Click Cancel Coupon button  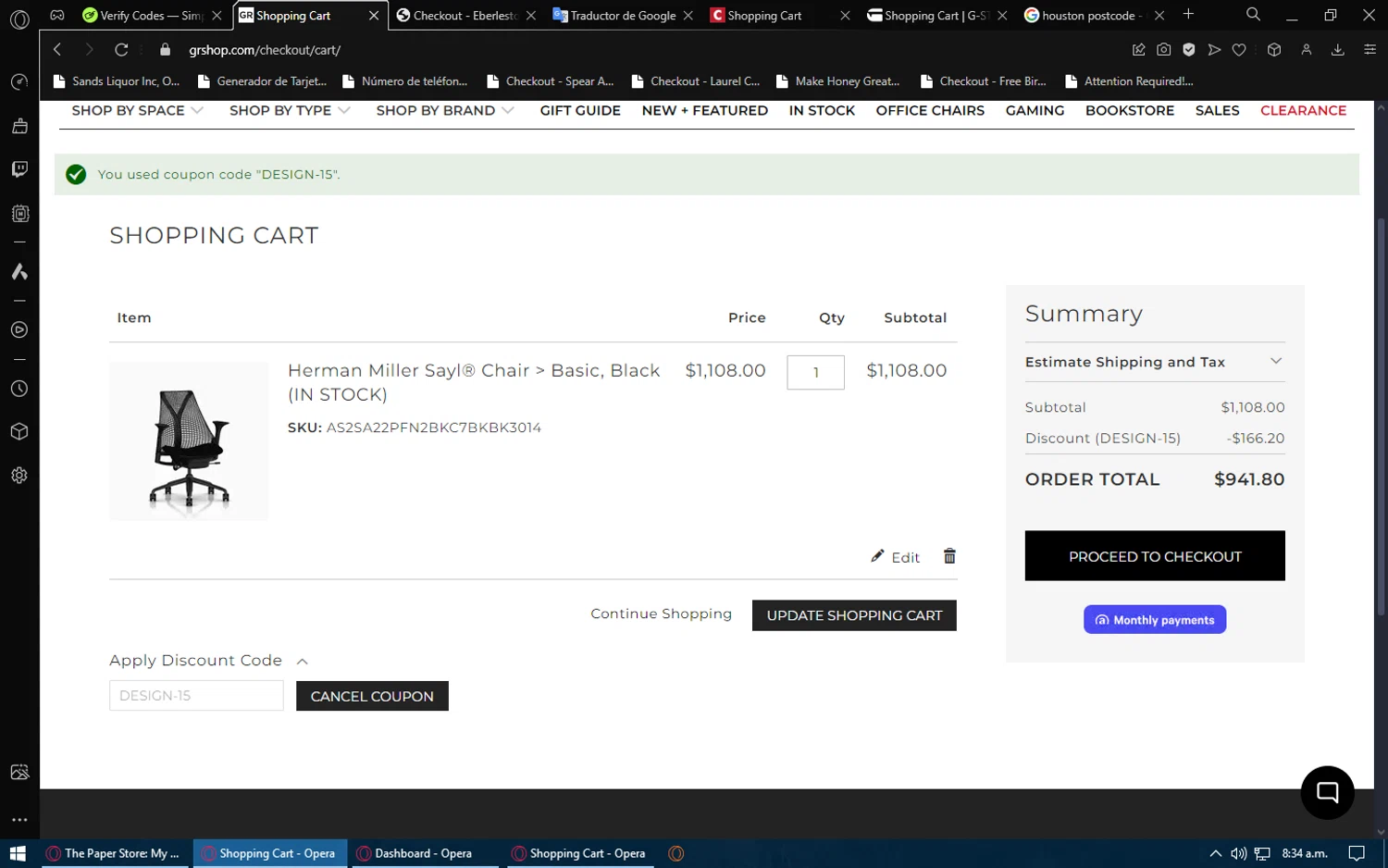[x=372, y=696]
